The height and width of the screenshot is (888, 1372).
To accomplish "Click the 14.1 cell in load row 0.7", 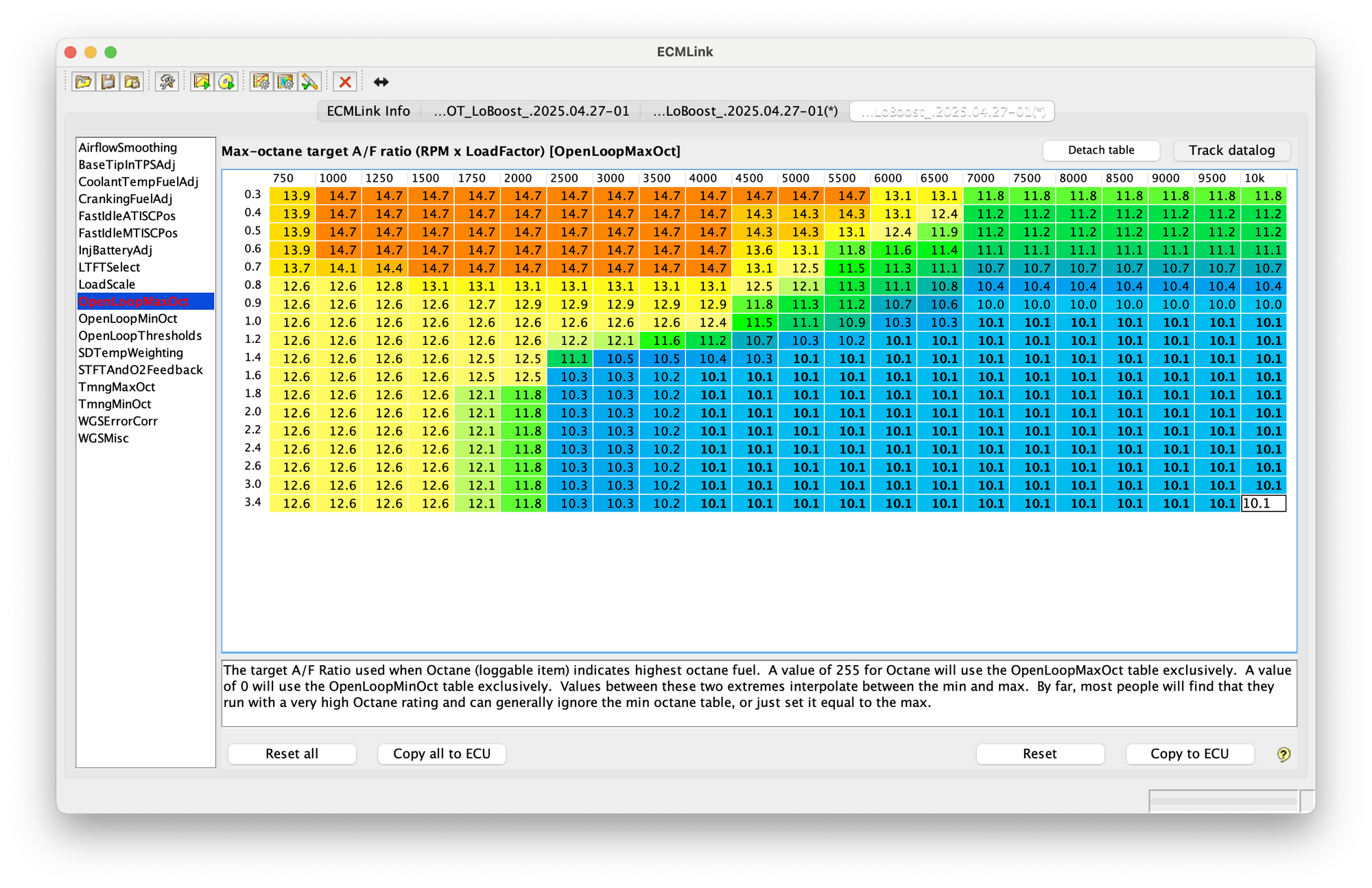I will coord(338,268).
